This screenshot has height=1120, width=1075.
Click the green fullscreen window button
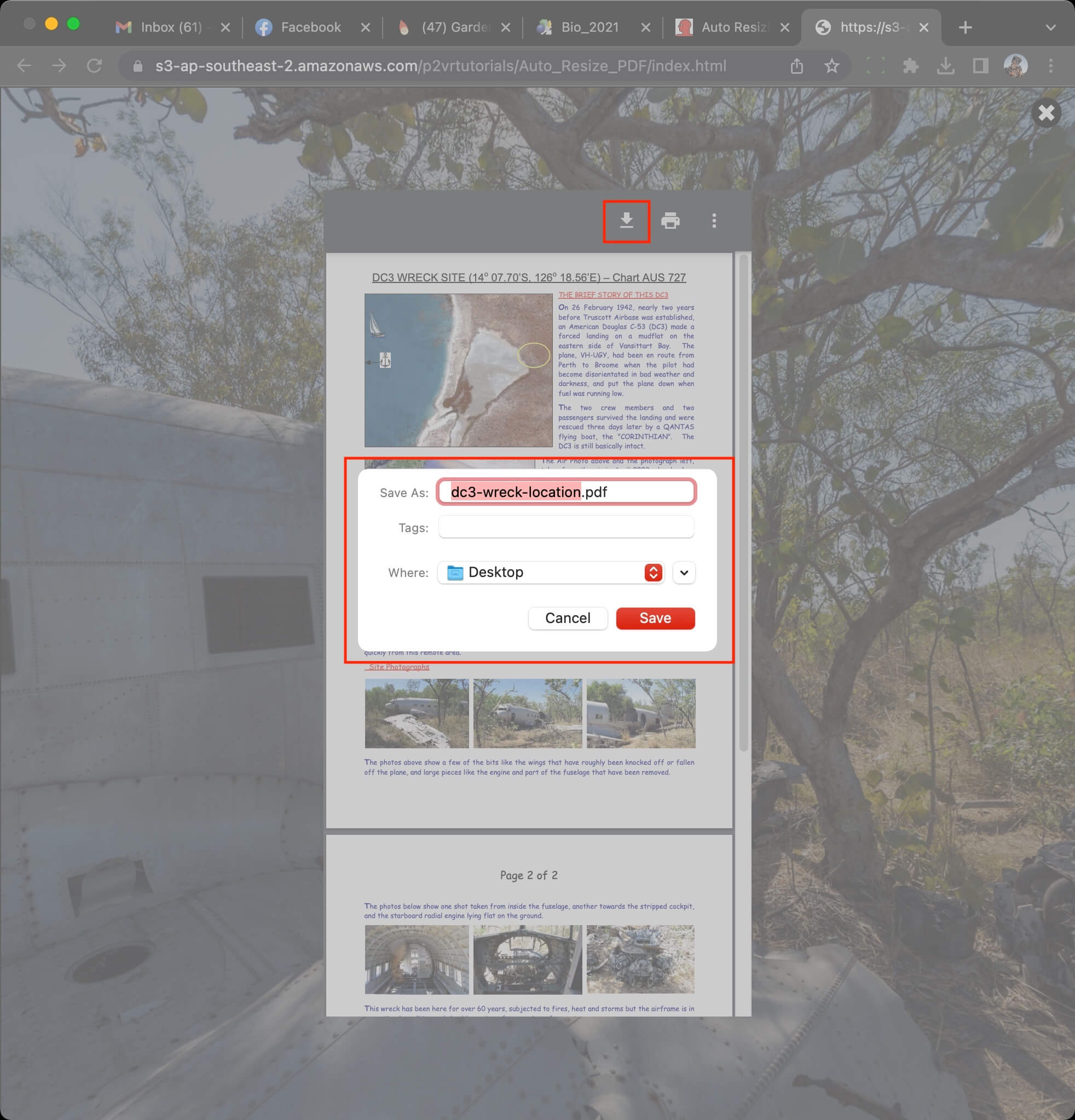pyautogui.click(x=73, y=24)
